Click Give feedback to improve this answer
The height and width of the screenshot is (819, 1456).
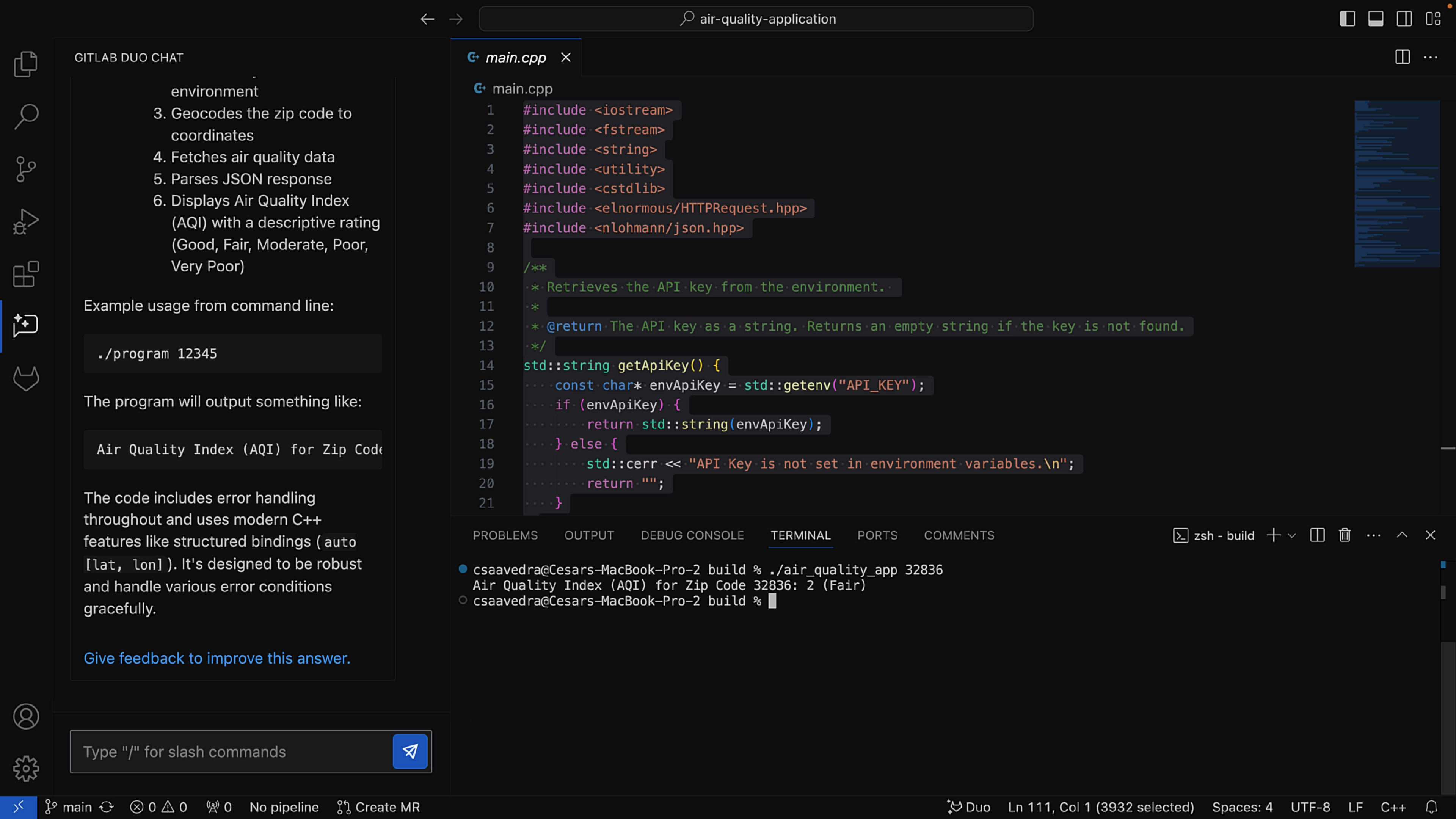click(x=217, y=659)
